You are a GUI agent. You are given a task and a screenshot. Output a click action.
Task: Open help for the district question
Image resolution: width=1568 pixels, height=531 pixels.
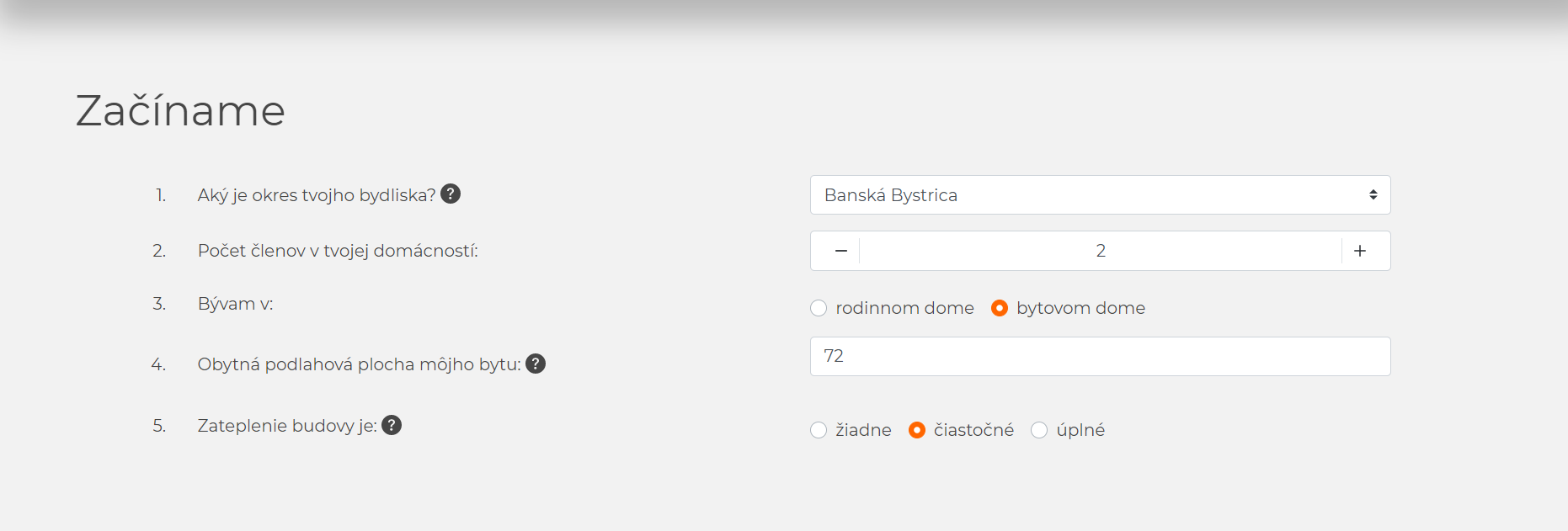pyautogui.click(x=451, y=194)
